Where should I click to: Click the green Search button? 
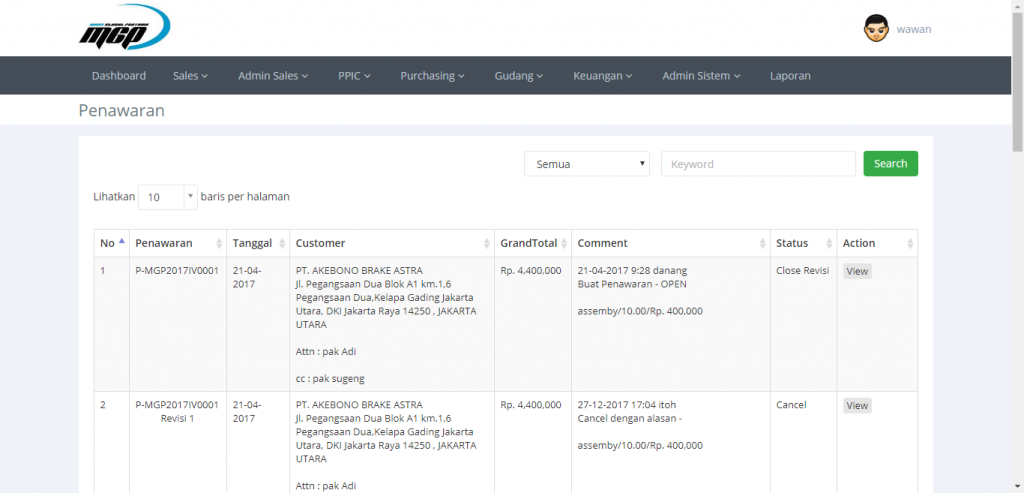(891, 164)
